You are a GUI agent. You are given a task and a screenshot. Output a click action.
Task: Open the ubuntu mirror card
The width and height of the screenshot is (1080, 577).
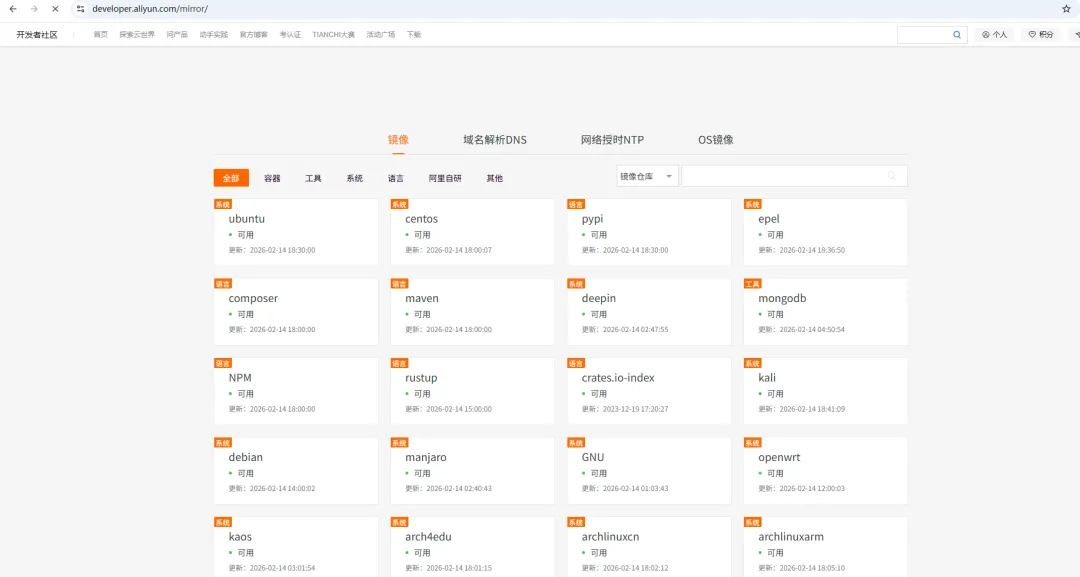295,232
